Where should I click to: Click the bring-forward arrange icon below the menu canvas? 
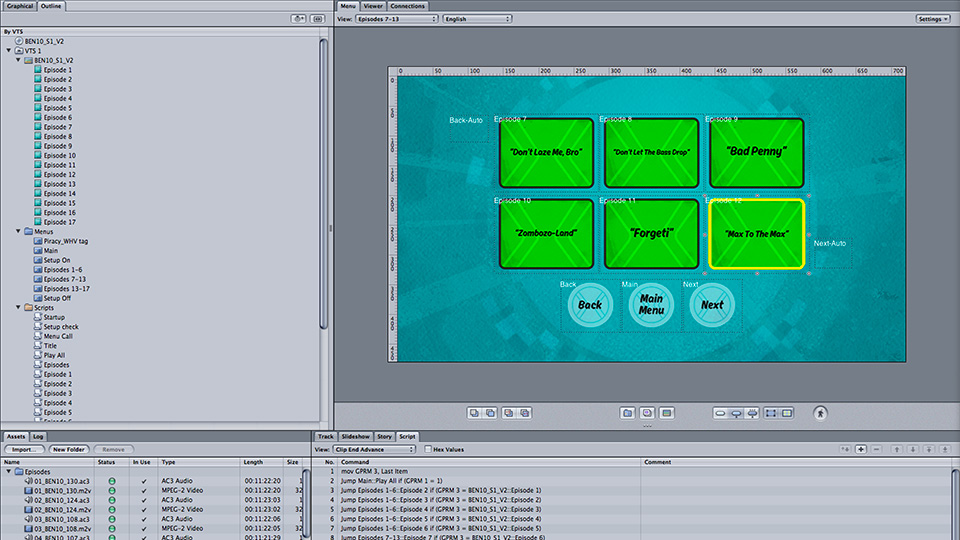490,413
